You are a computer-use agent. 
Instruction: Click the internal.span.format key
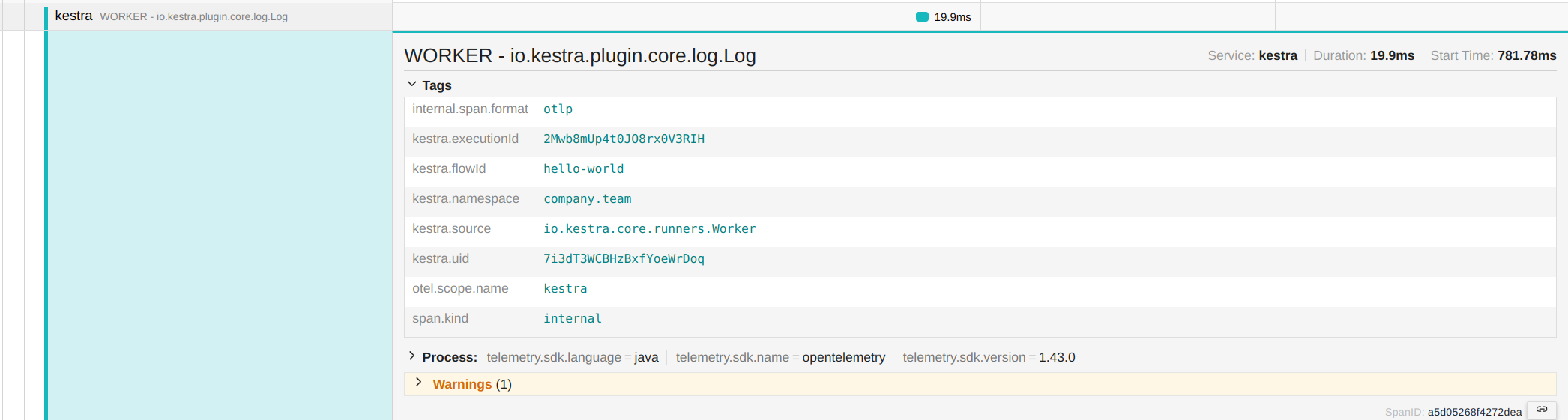click(470, 109)
